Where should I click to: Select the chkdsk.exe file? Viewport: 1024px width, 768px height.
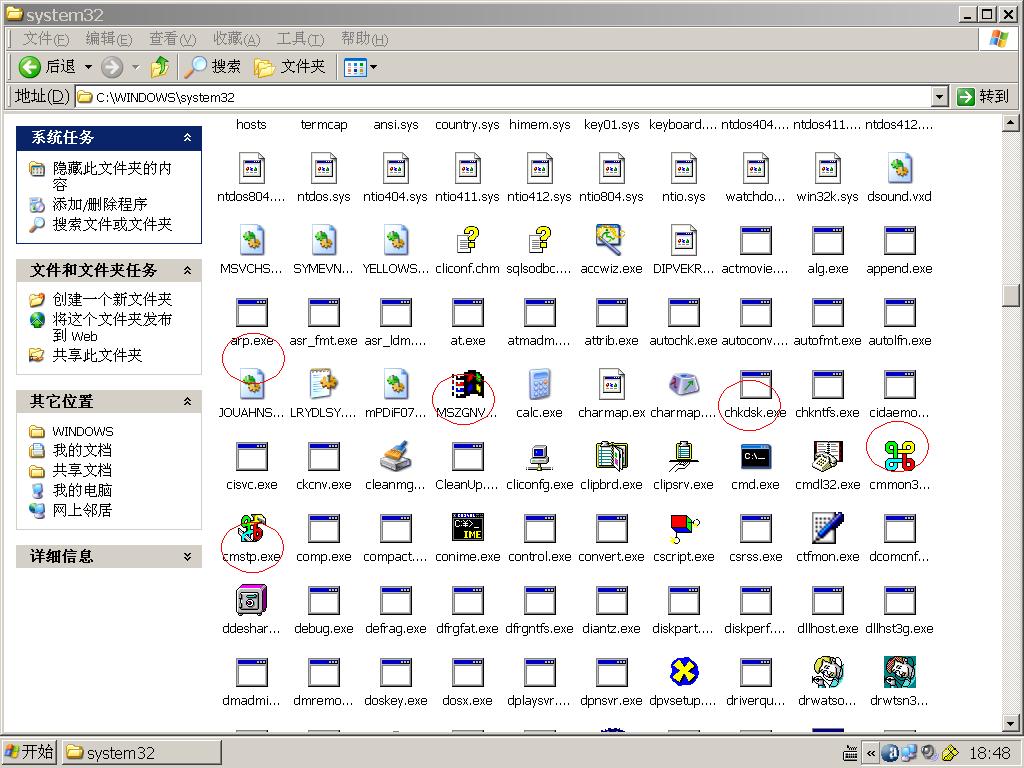tap(755, 393)
